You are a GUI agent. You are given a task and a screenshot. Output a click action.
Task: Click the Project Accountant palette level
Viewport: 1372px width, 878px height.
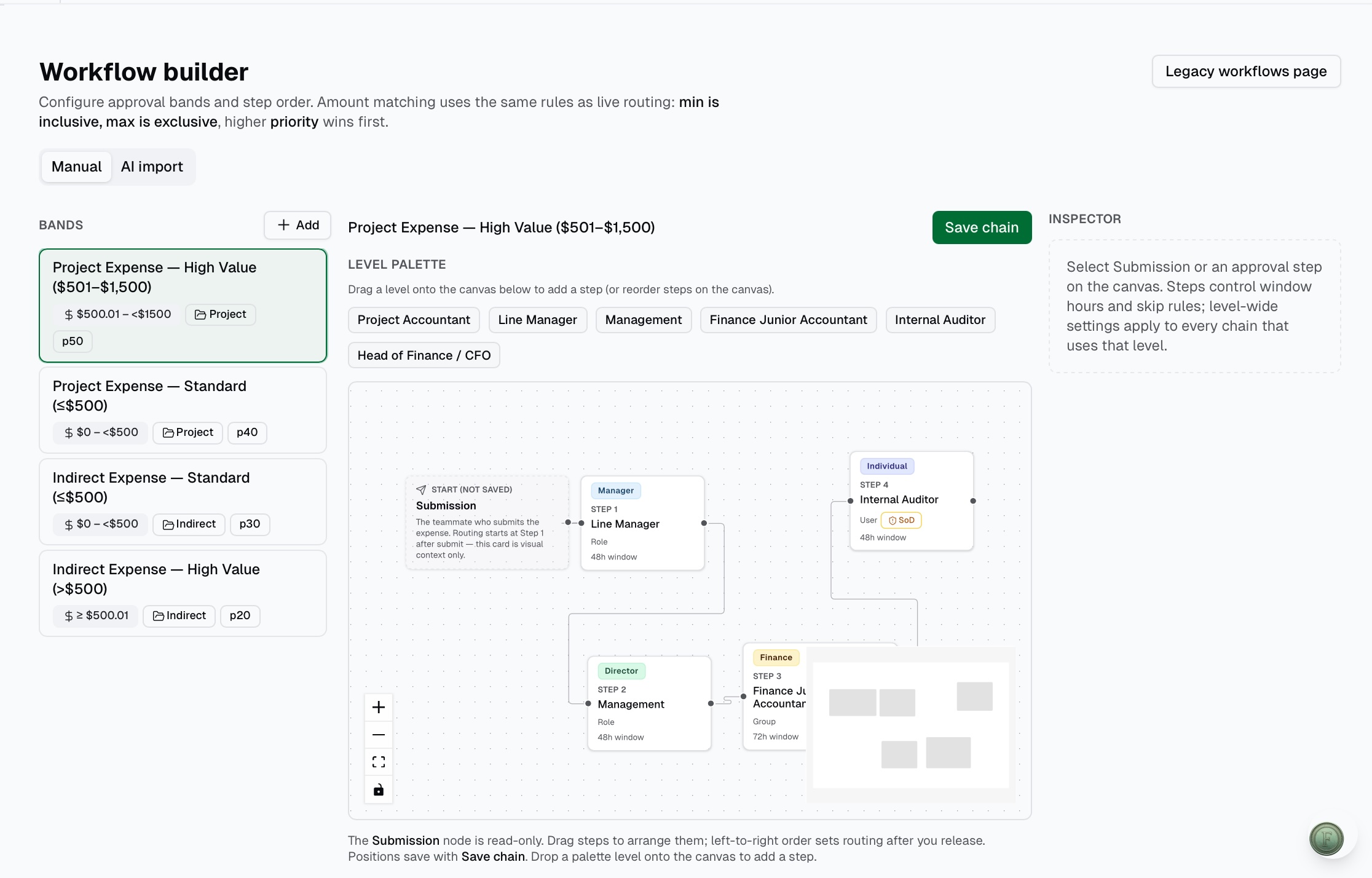click(414, 320)
